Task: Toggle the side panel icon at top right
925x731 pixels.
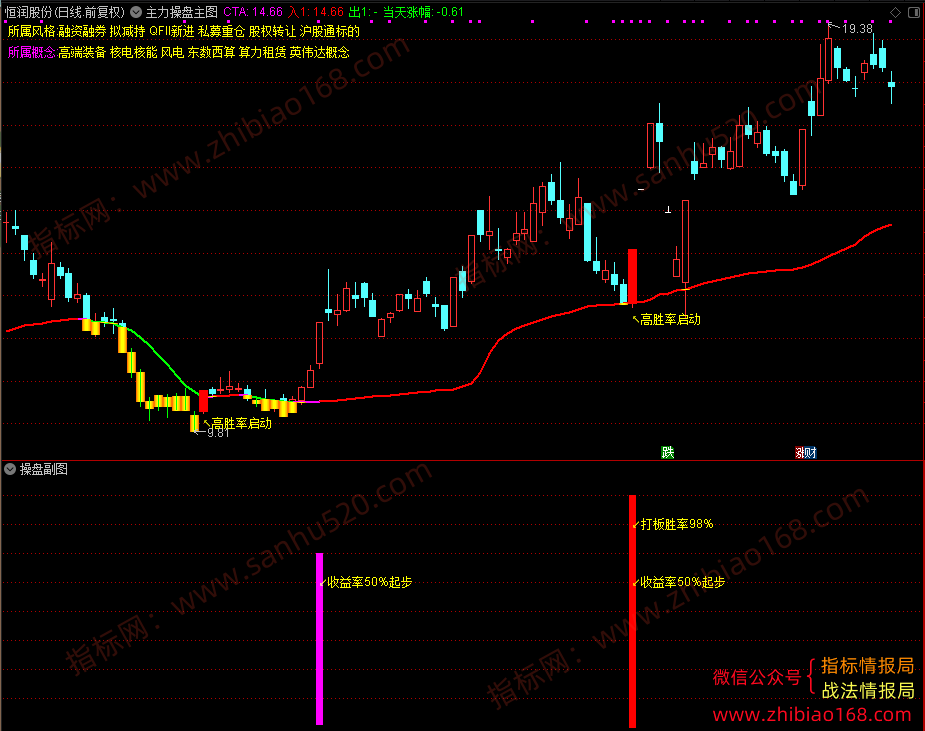Action: (913, 12)
